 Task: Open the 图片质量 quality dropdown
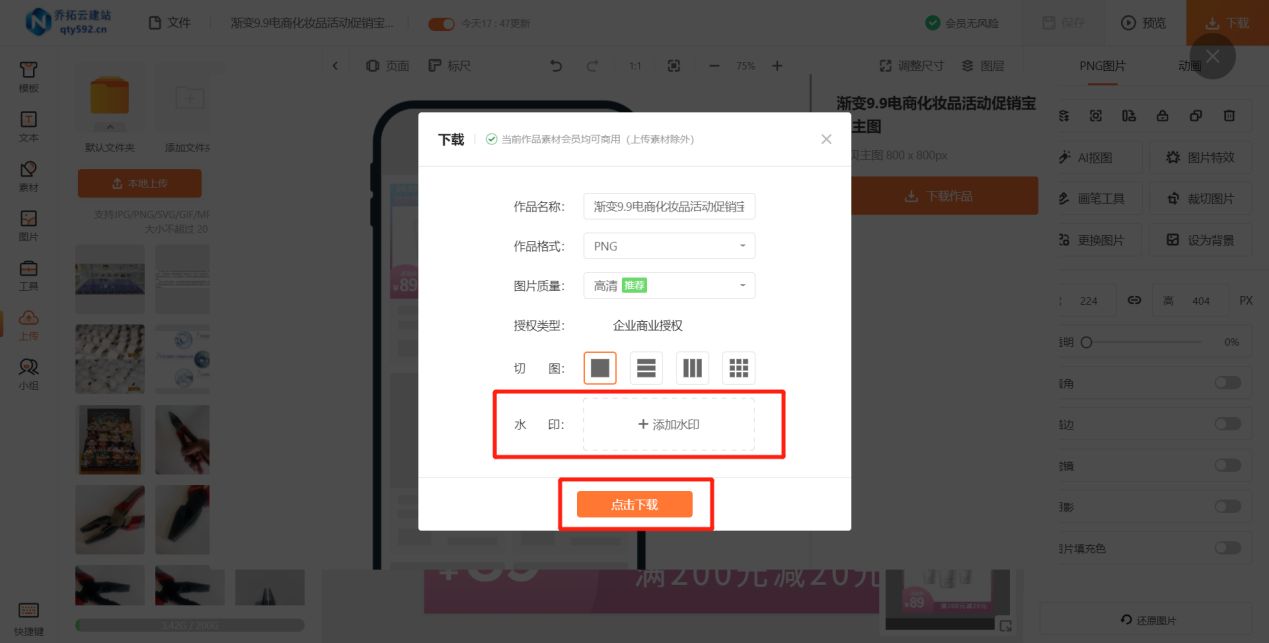[669, 285]
